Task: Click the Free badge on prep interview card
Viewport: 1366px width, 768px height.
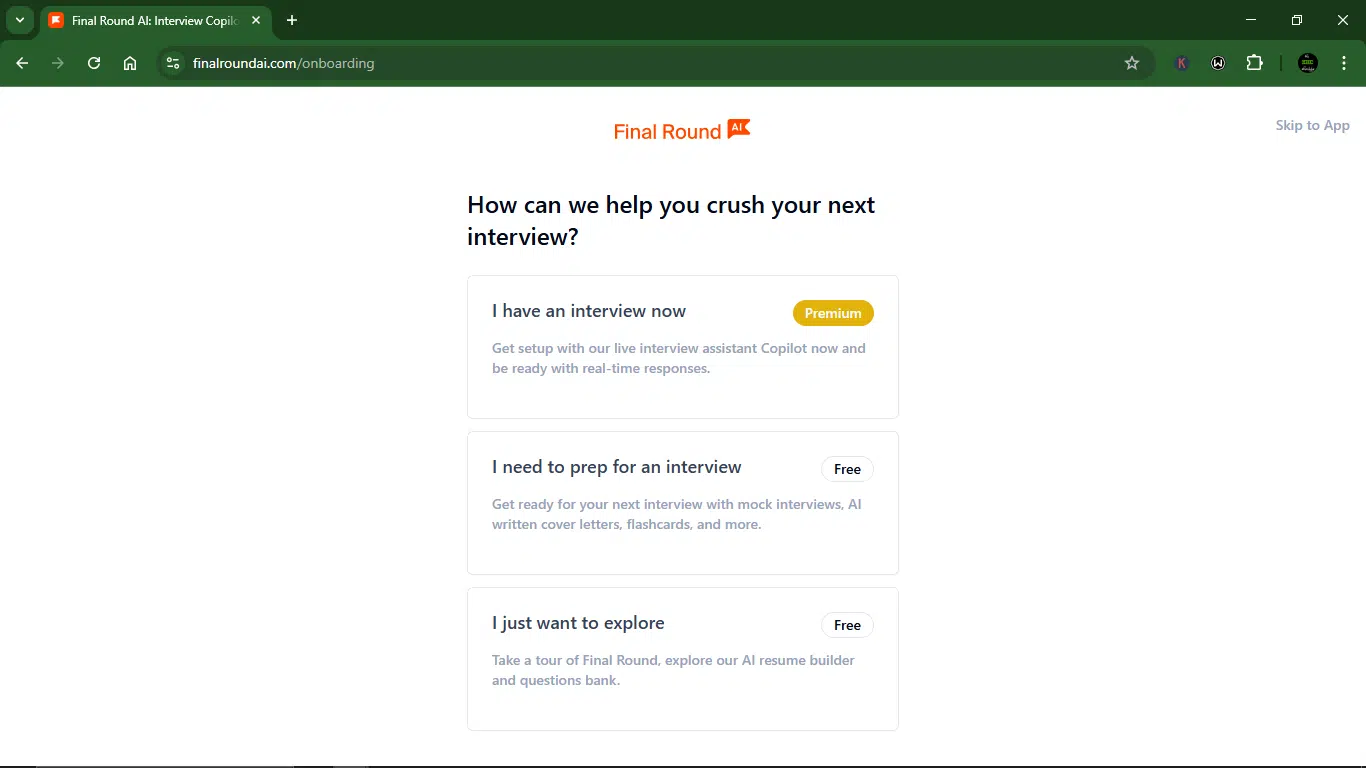Action: [x=847, y=469]
